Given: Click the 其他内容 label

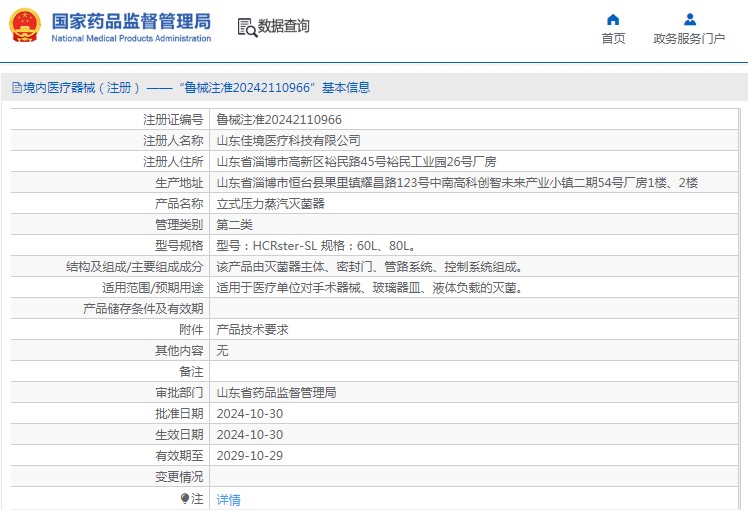Looking at the screenshot, I should (179, 350).
